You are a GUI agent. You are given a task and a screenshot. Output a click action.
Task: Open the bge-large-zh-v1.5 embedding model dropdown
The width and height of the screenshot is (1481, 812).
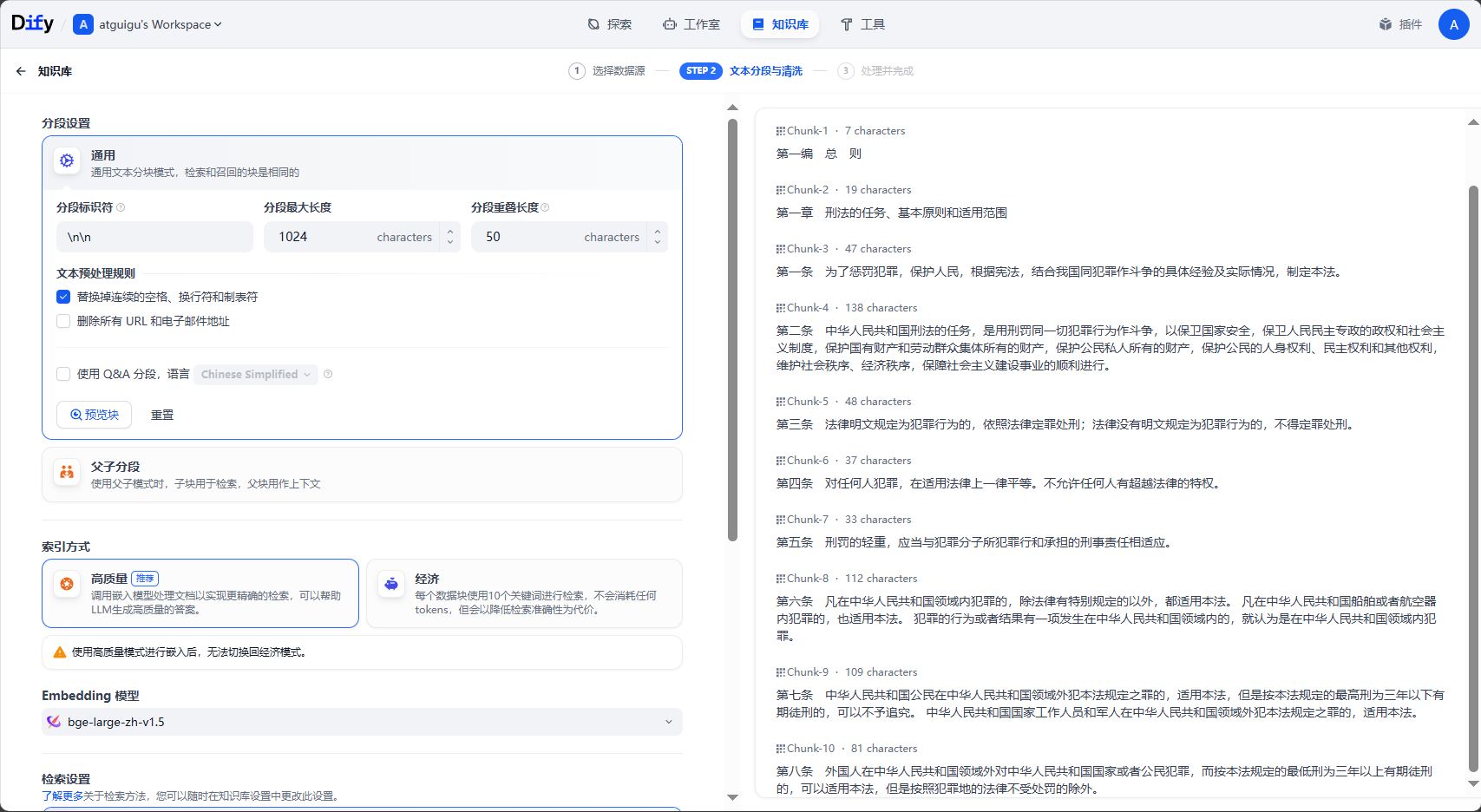[362, 722]
